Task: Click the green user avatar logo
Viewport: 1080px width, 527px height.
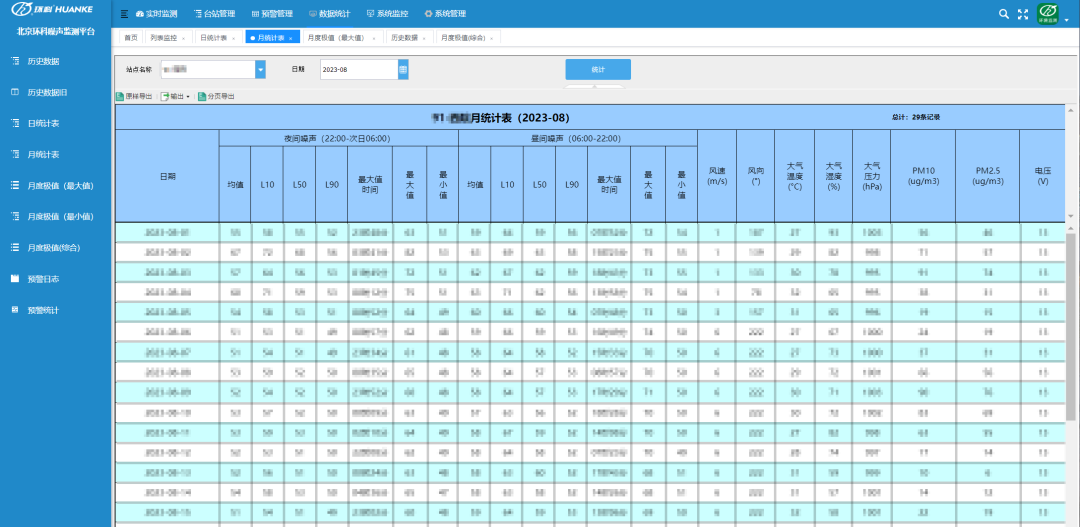Action: [x=1048, y=14]
